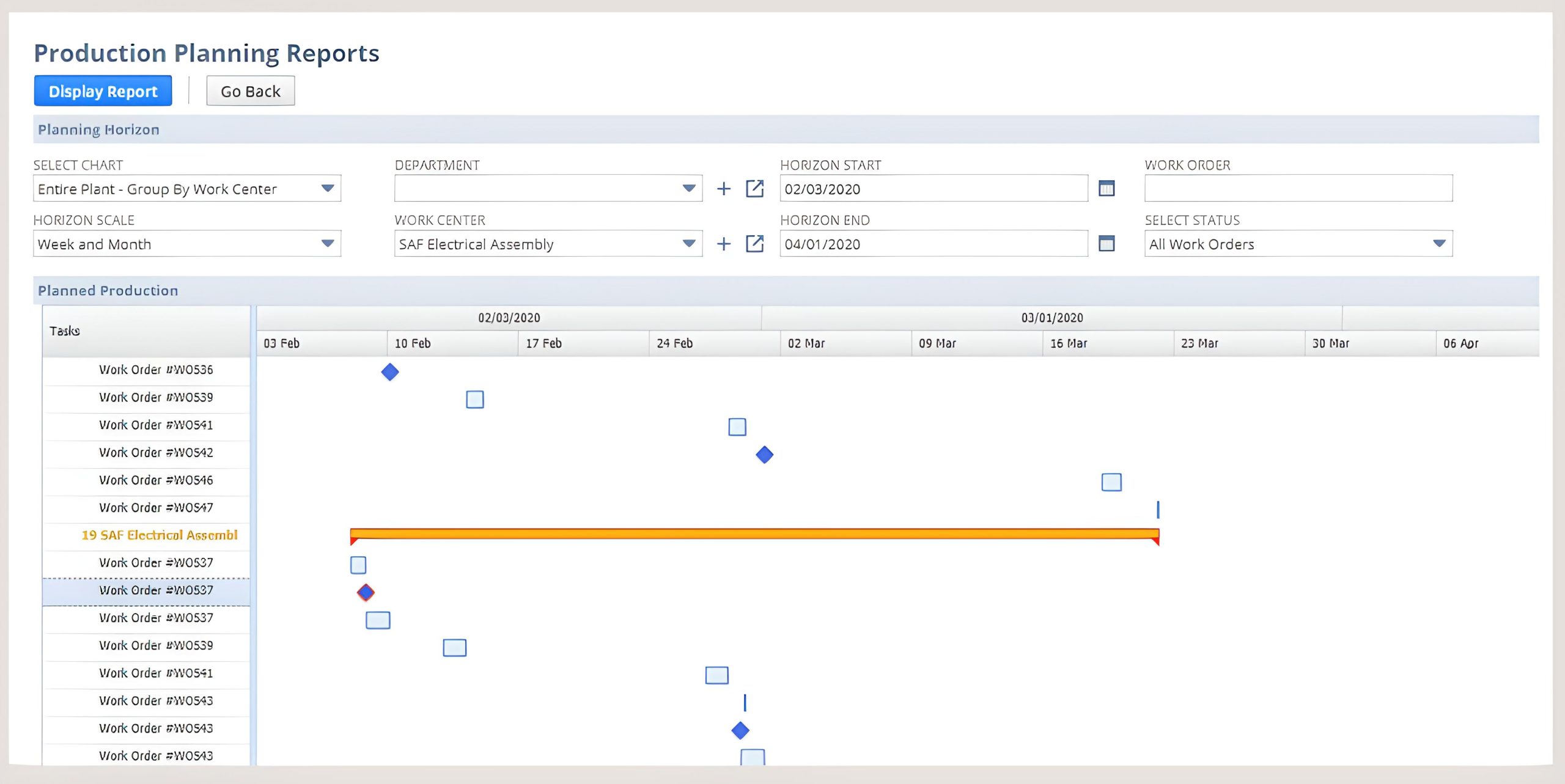Click Work Order #WO546 task row
This screenshot has width=1565, height=784.
[x=146, y=480]
